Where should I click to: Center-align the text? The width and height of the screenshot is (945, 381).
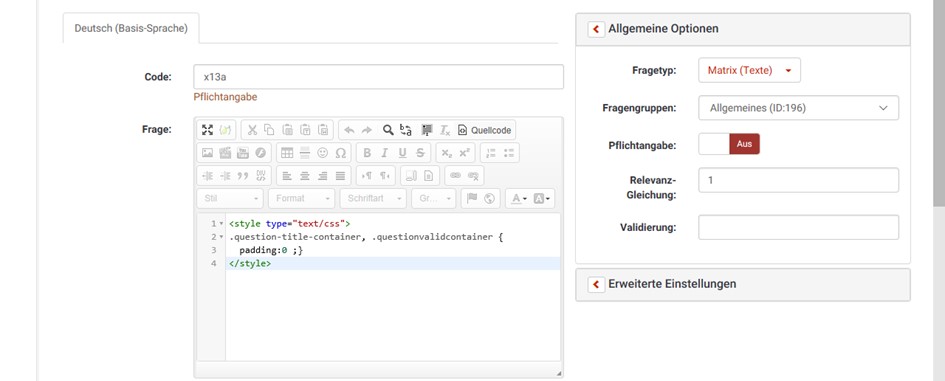pyautogui.click(x=305, y=175)
